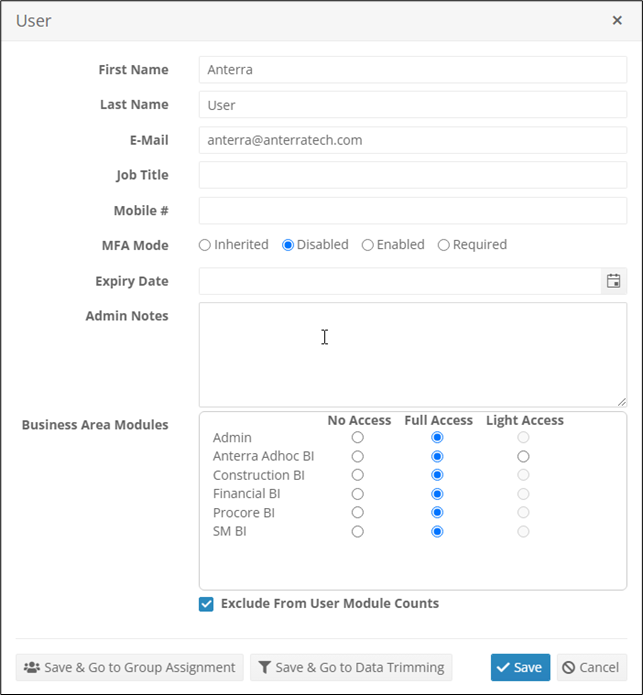Select Disabled MFA mode option
Viewport: 643px width, 695px height.
click(288, 245)
